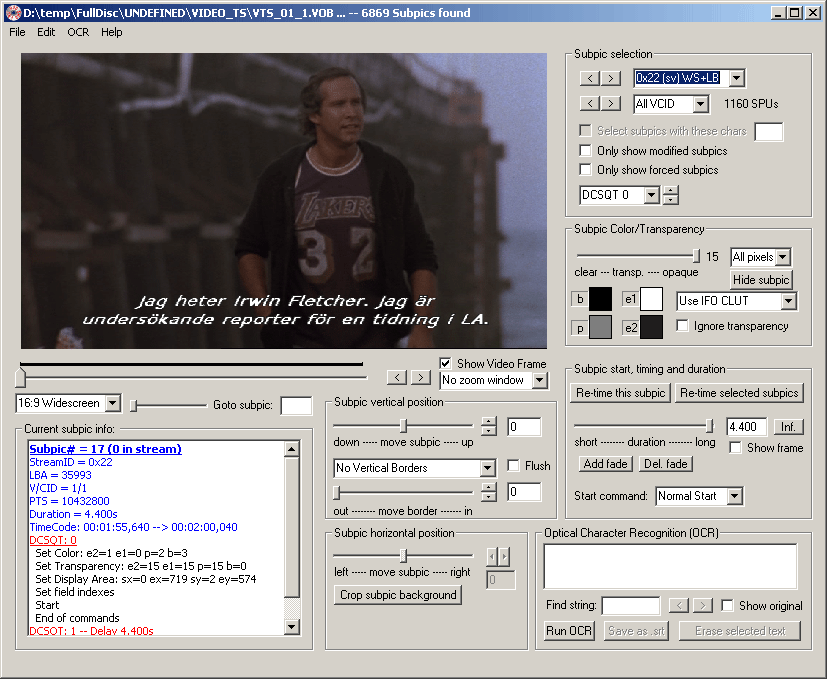
Task: Click the transparency slider handle
Action: click(x=696, y=256)
